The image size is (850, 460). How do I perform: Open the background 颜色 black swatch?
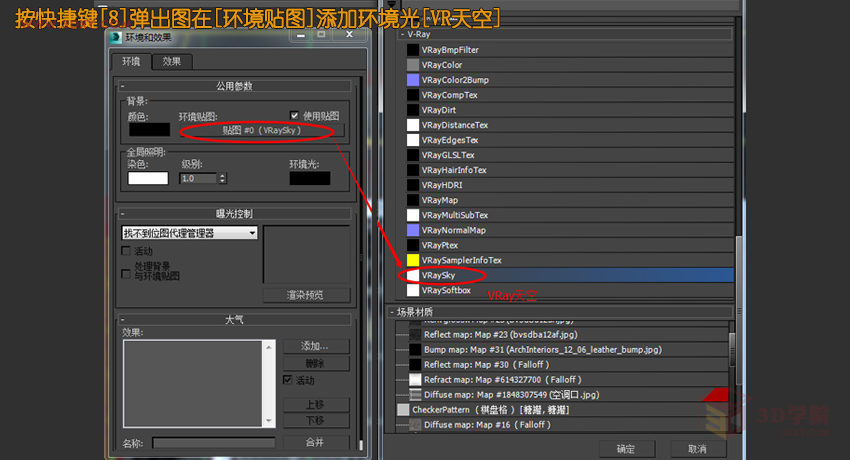click(x=150, y=130)
